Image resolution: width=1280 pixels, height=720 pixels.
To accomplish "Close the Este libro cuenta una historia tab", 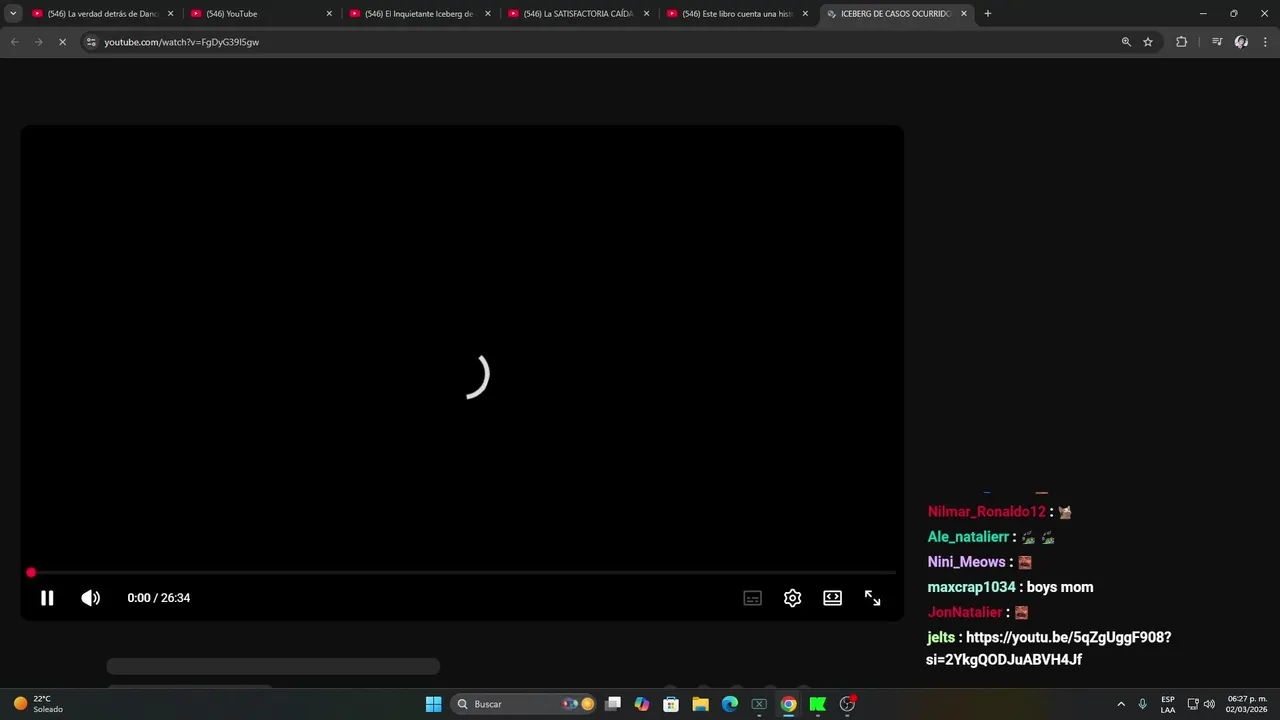I will [x=805, y=14].
